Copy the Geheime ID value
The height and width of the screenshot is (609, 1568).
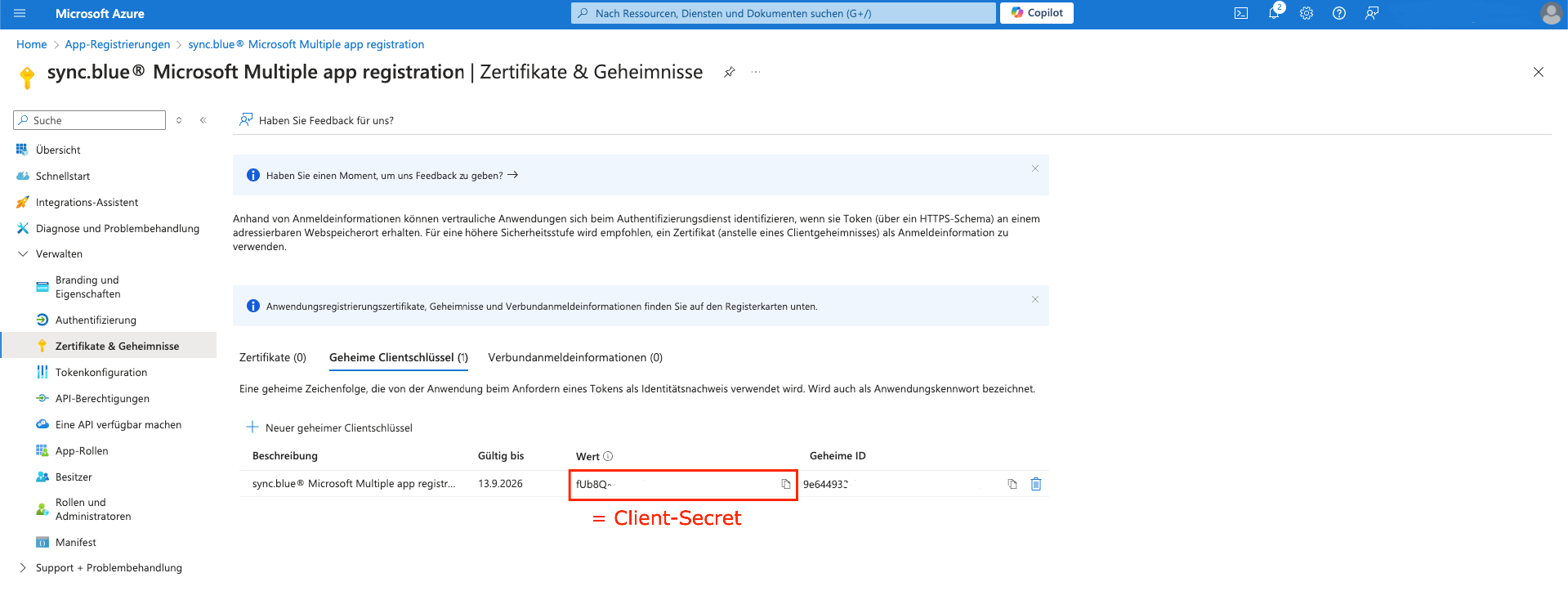tap(1012, 484)
